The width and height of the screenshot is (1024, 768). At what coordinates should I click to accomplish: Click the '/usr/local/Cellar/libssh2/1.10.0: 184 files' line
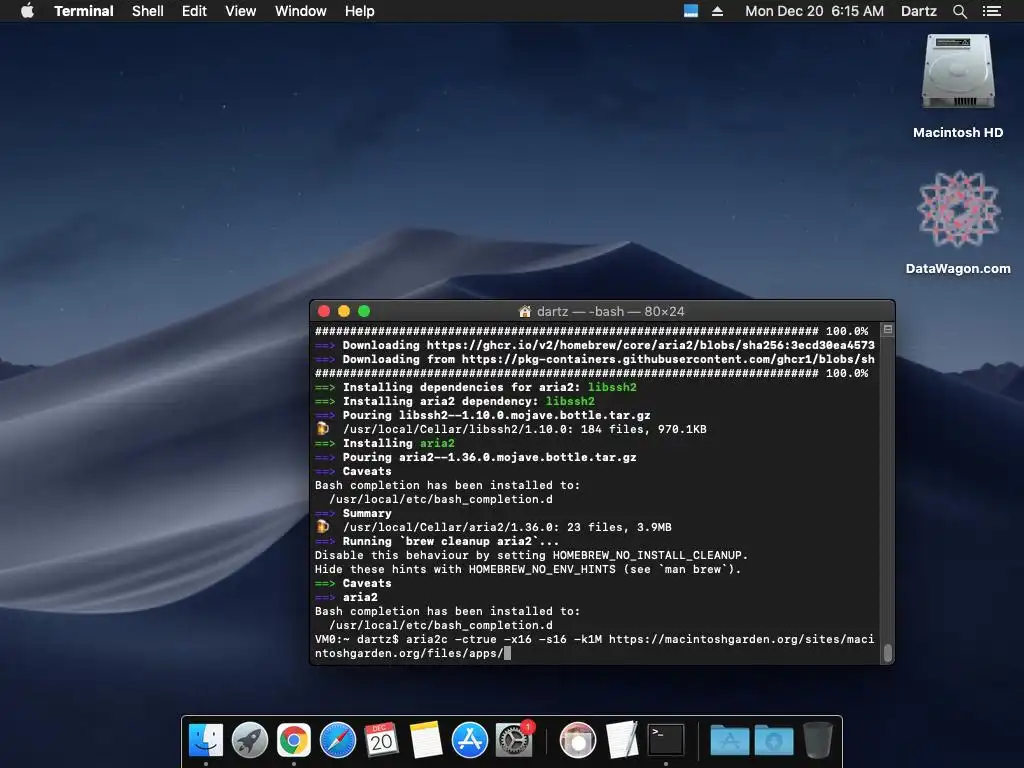click(x=511, y=429)
